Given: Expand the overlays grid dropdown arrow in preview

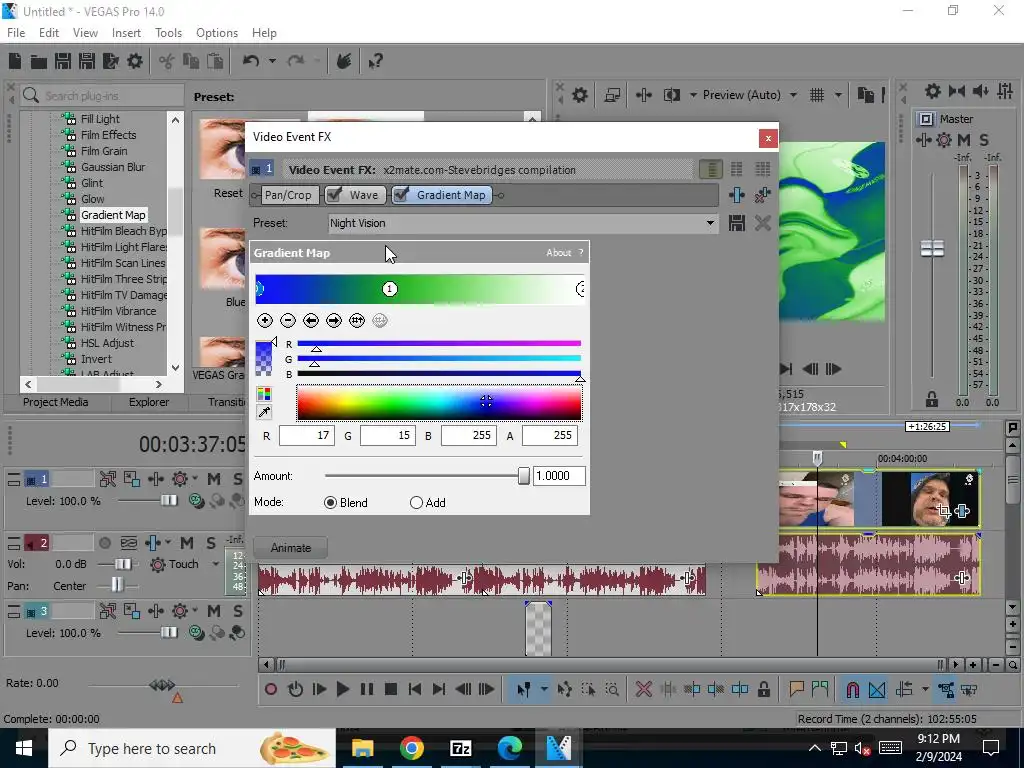Looking at the screenshot, I should [838, 95].
